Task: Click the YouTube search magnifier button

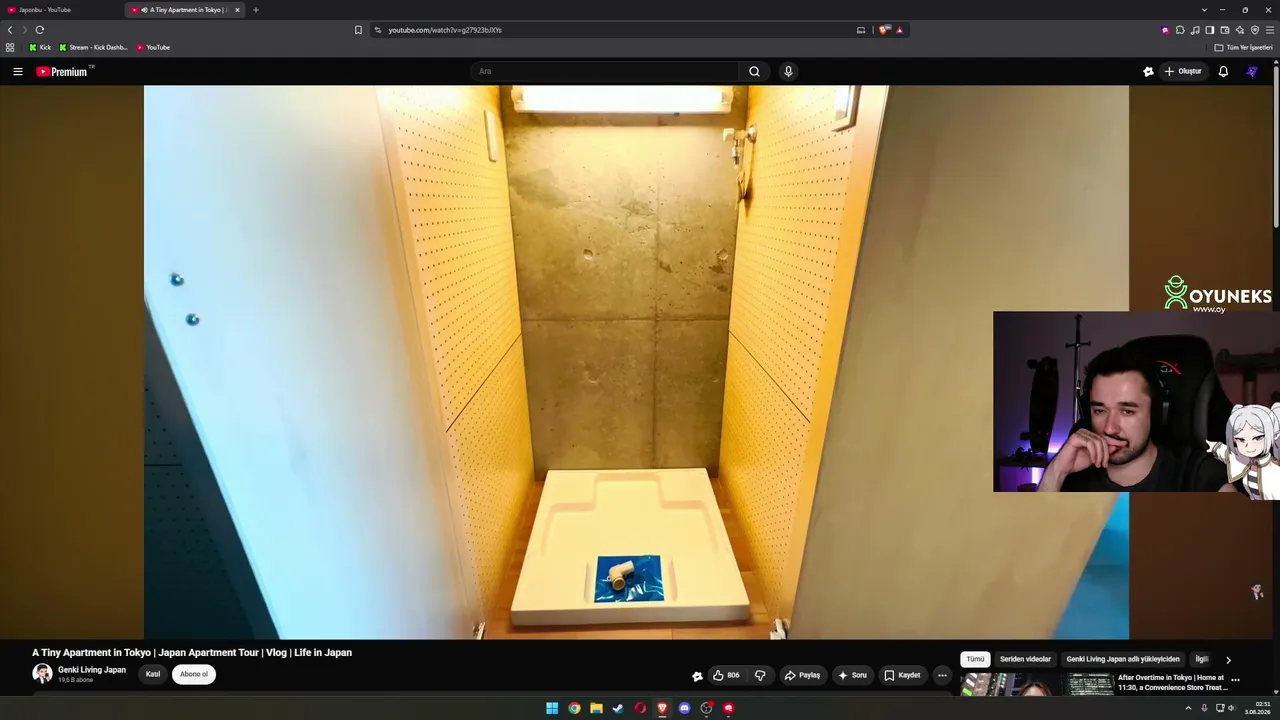Action: [755, 71]
